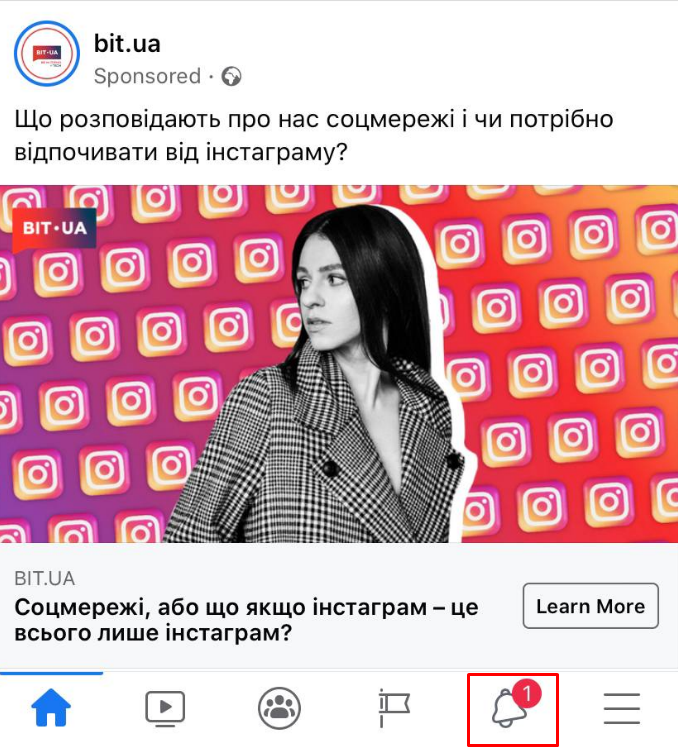The height and width of the screenshot is (753, 678).
Task: Tap the BIT.UA domain label
Action: [x=45, y=579]
